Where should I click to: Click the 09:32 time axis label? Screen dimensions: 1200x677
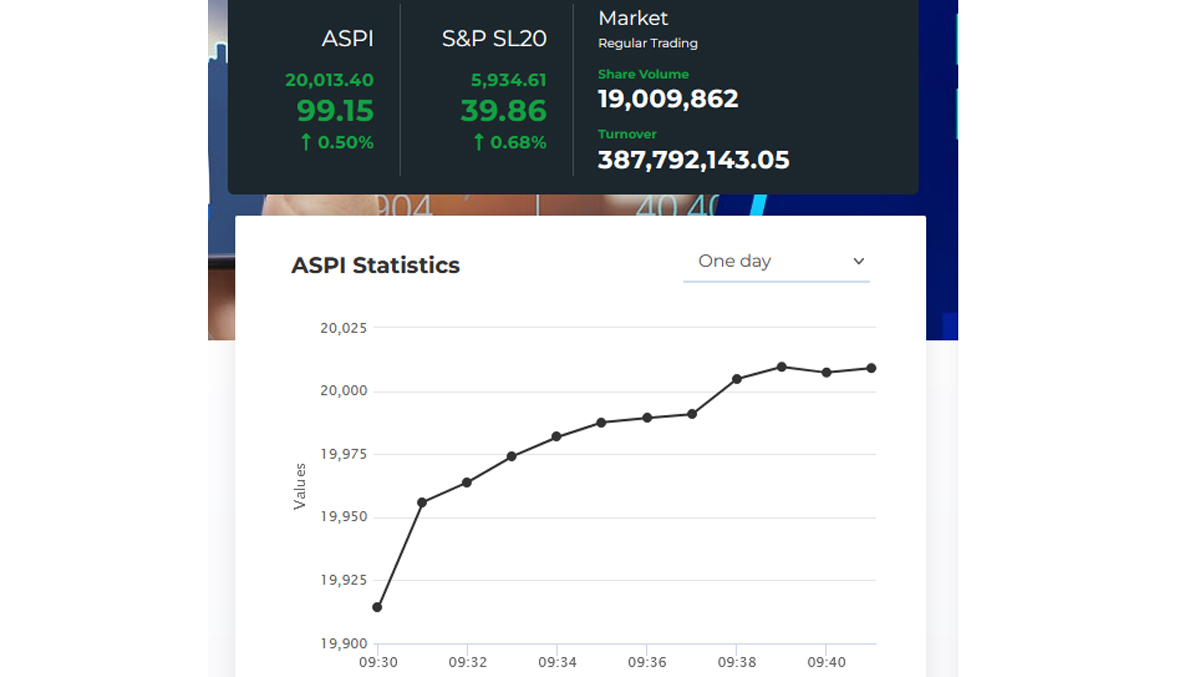467,662
